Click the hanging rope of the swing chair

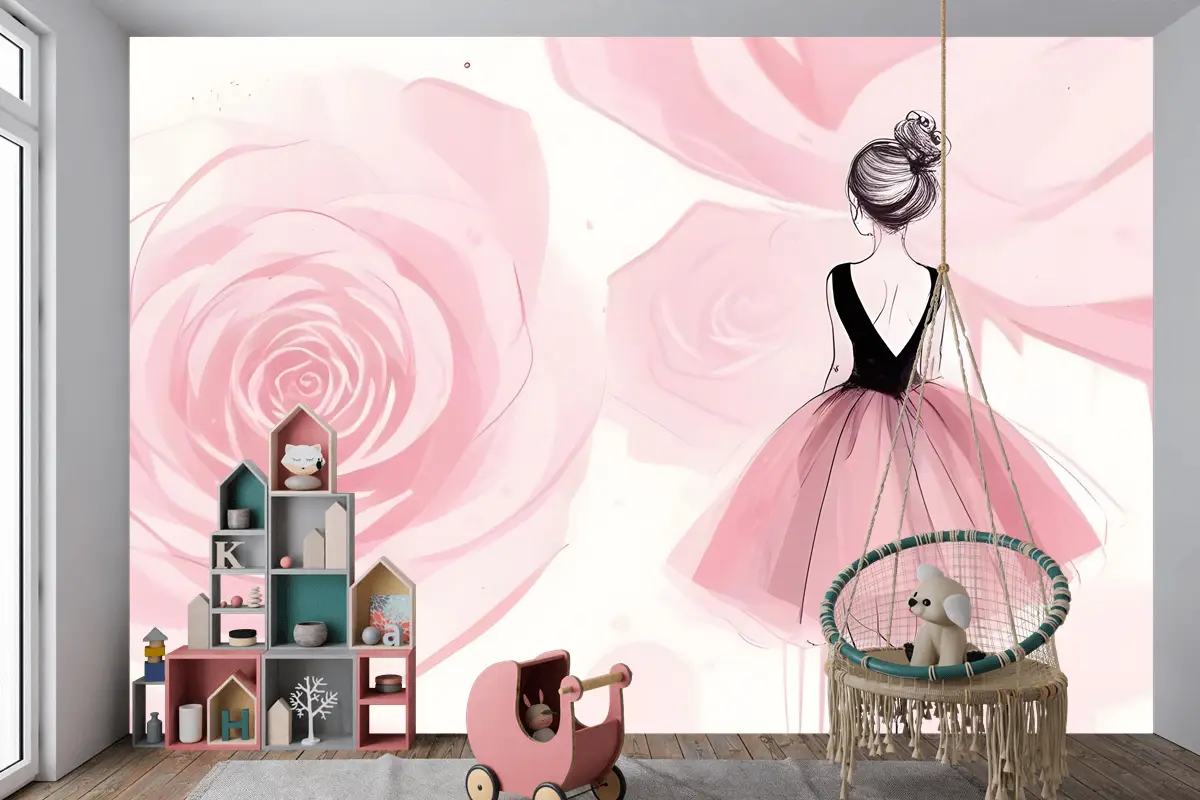pos(941,150)
